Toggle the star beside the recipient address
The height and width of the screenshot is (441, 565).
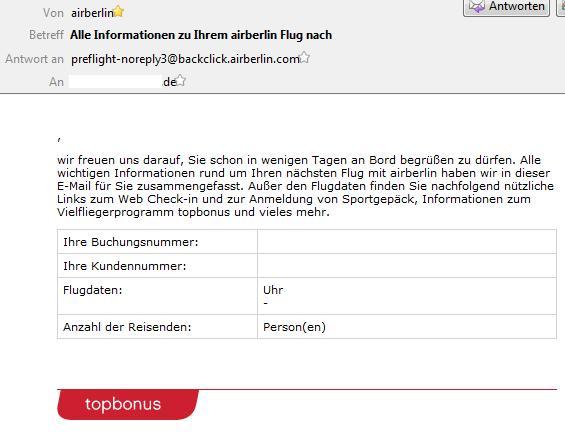pos(180,80)
